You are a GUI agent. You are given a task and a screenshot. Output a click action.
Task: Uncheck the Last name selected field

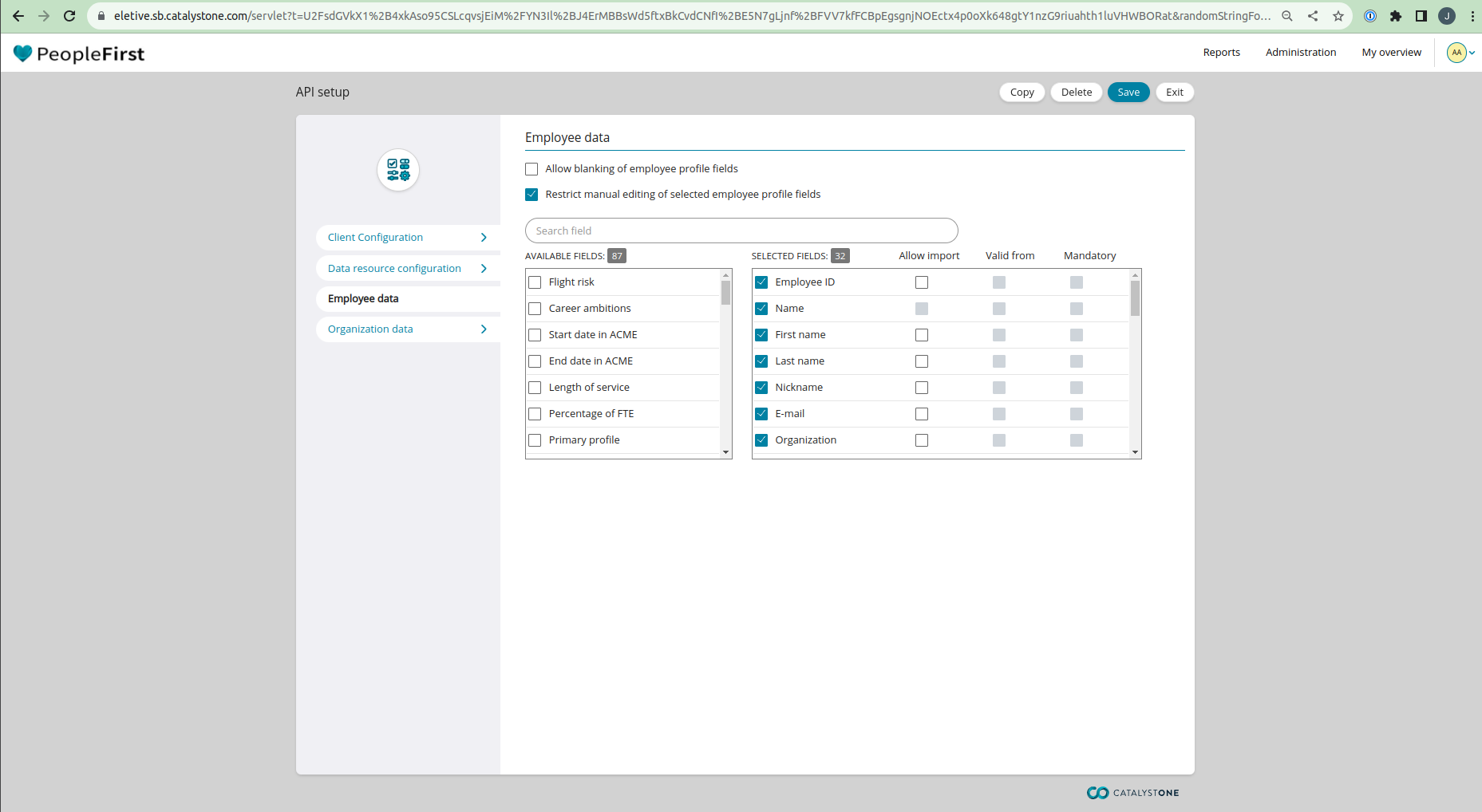point(761,361)
